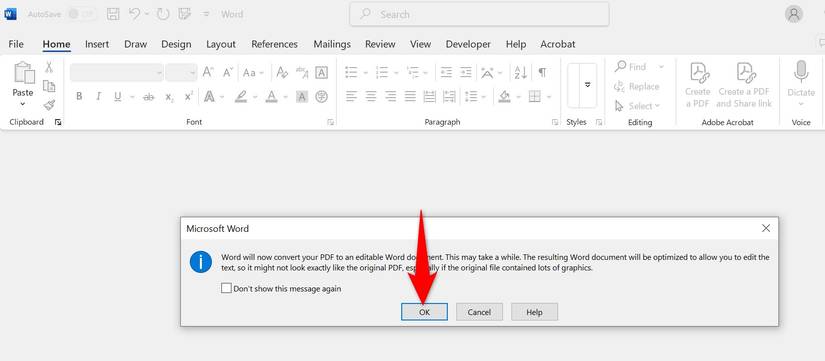Click OK in the Microsoft Word dialog
The image size is (825, 361).
tap(424, 312)
